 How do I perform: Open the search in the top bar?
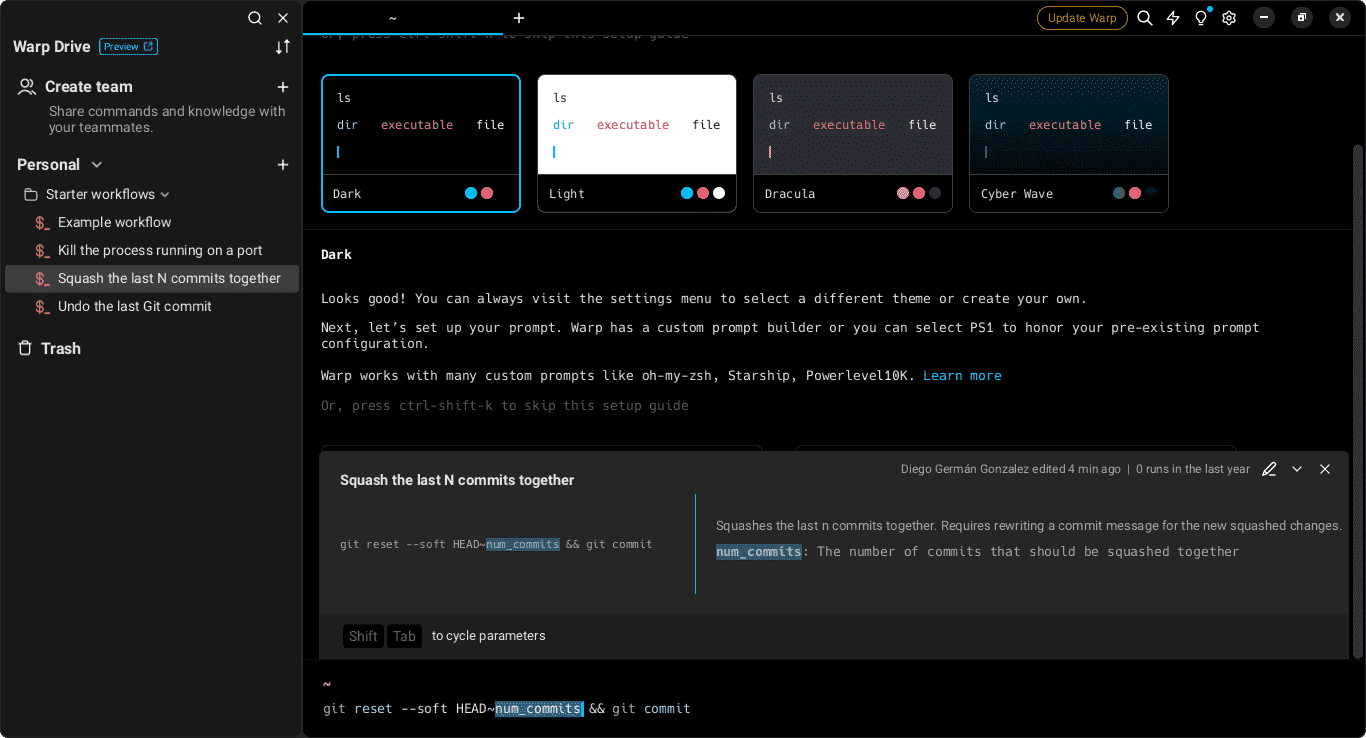1145,18
